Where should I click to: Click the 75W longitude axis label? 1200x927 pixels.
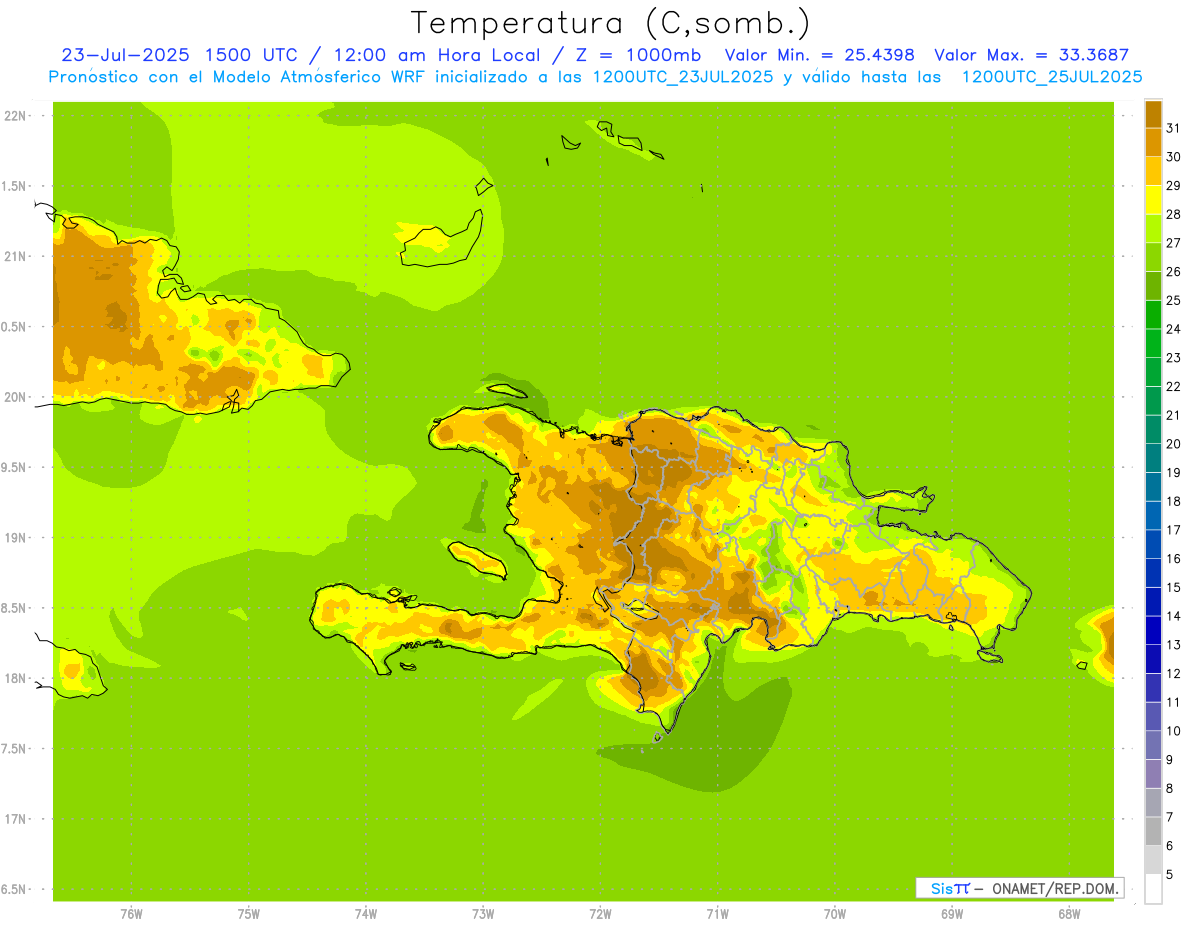248,913
